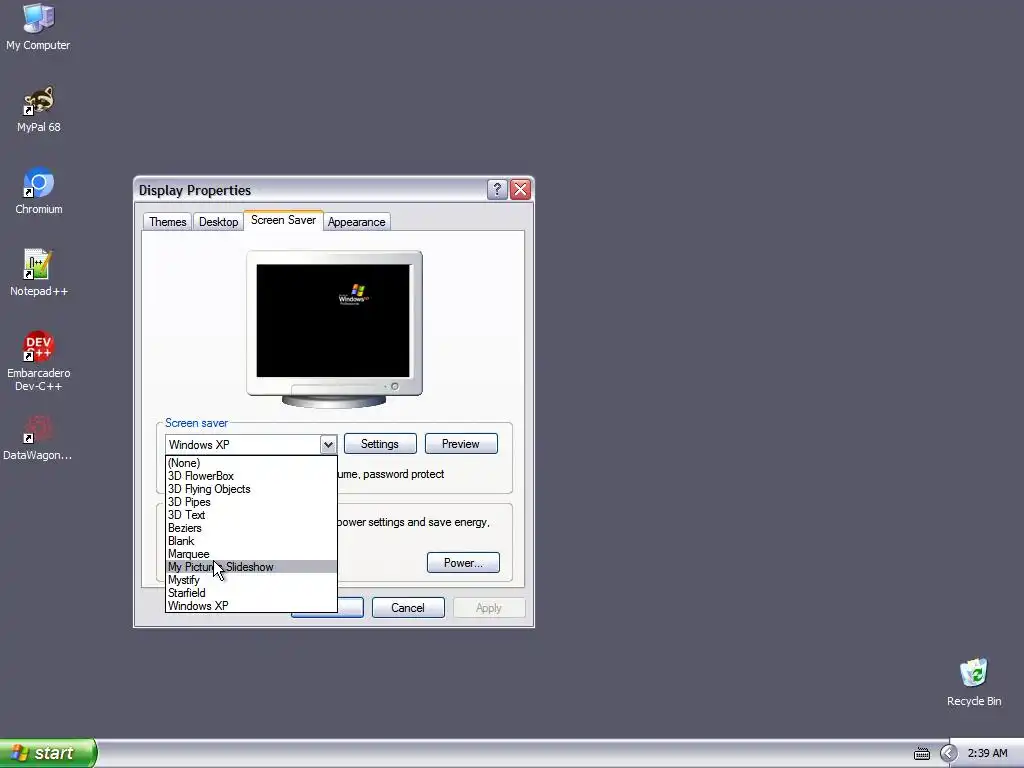Cancel the Display Properties dialog
This screenshot has width=1024, height=768.
pos(408,608)
